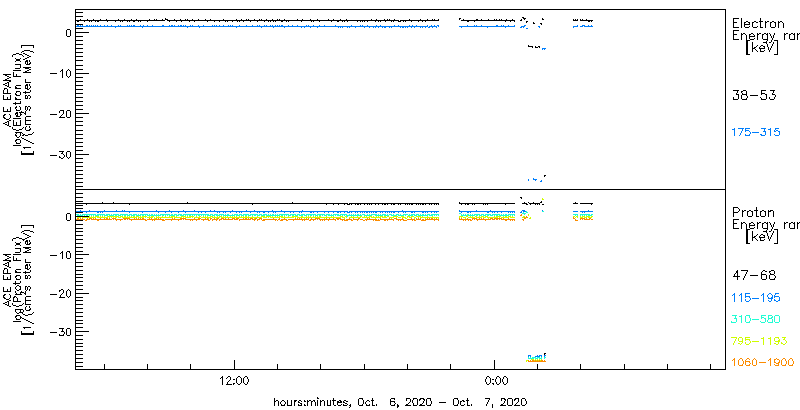Click the Electron legend heading
The height and width of the screenshot is (410, 800).
coord(758,23)
